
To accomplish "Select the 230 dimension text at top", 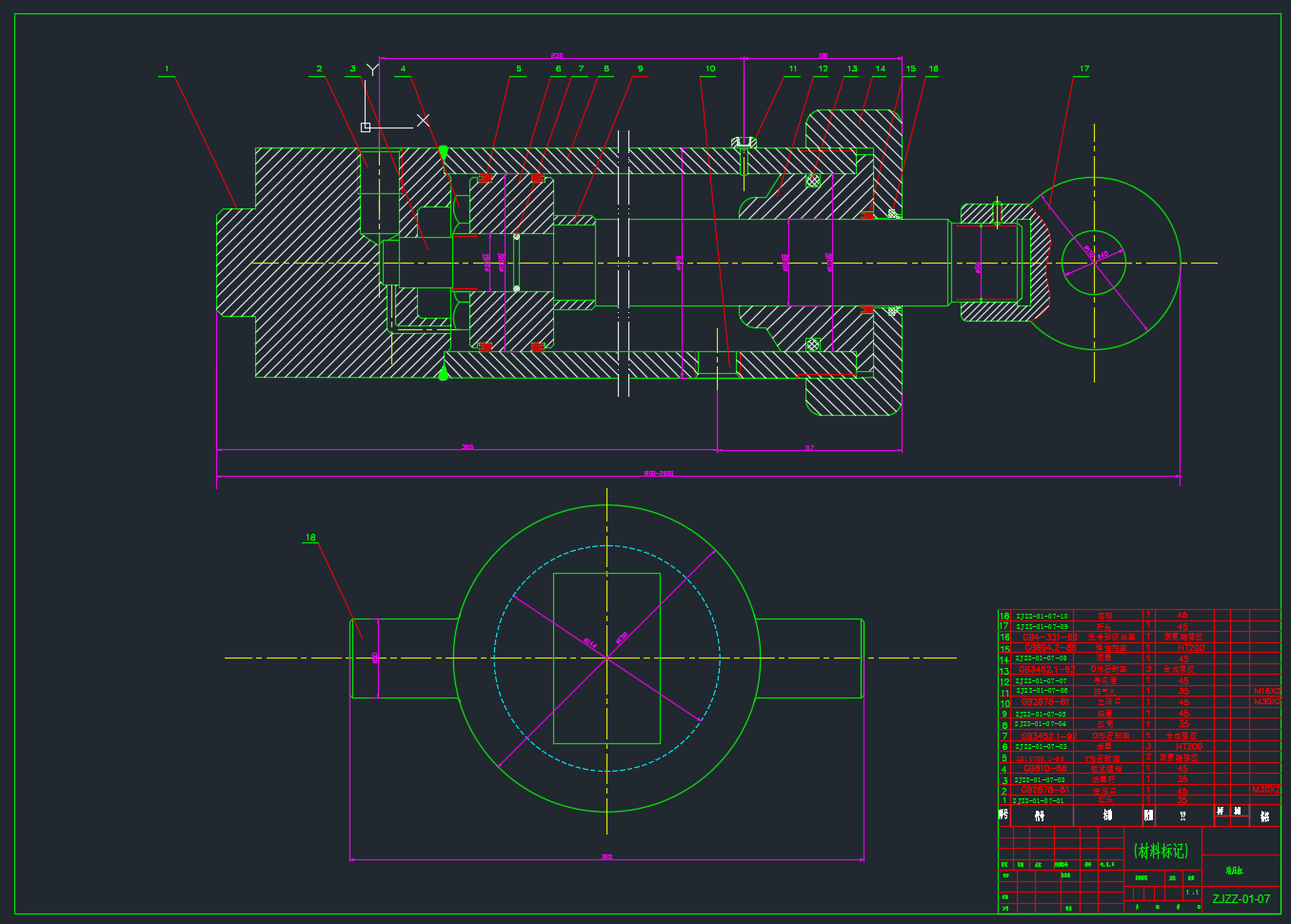I will pos(558,56).
